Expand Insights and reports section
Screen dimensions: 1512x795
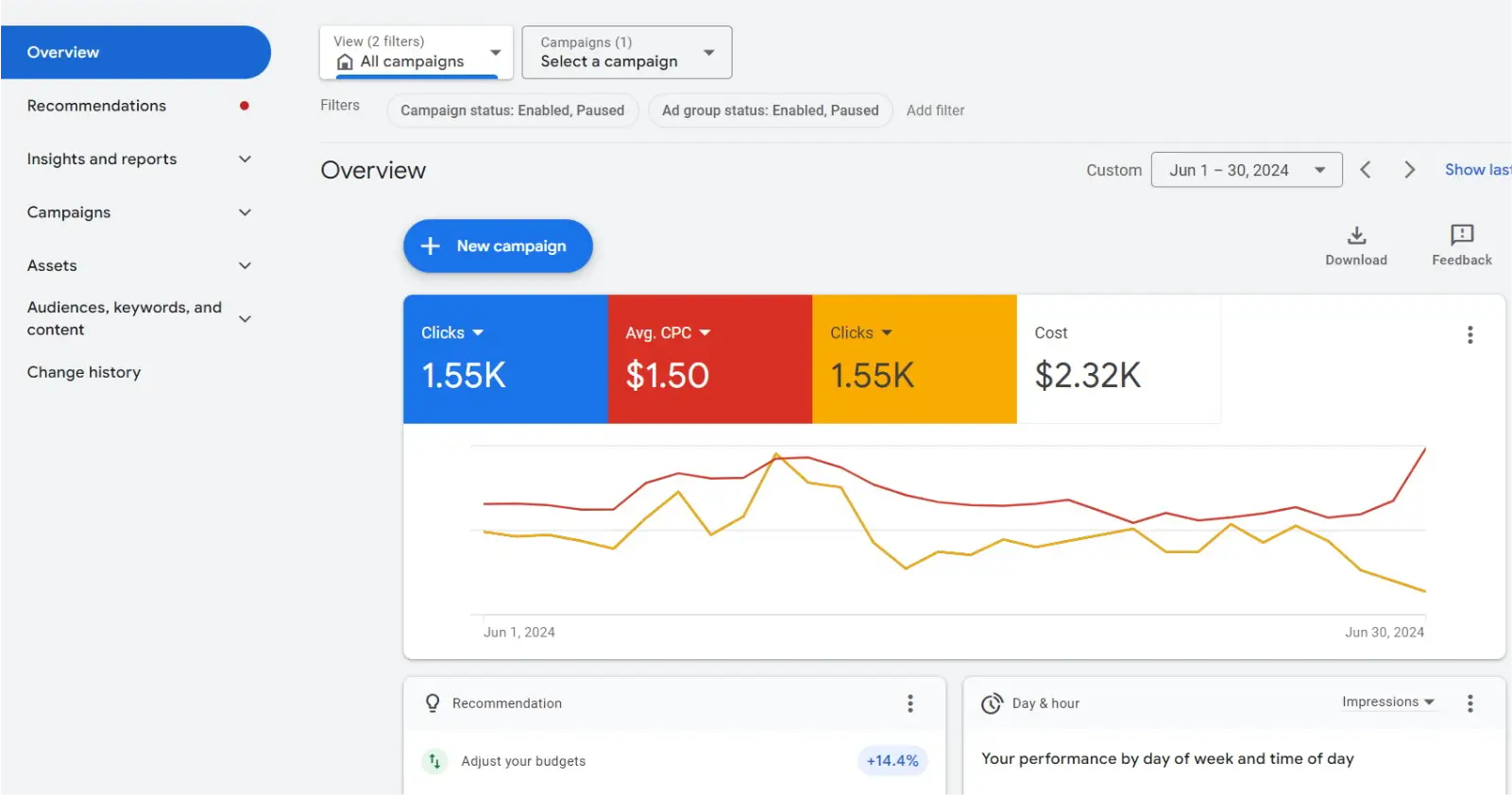(x=245, y=160)
